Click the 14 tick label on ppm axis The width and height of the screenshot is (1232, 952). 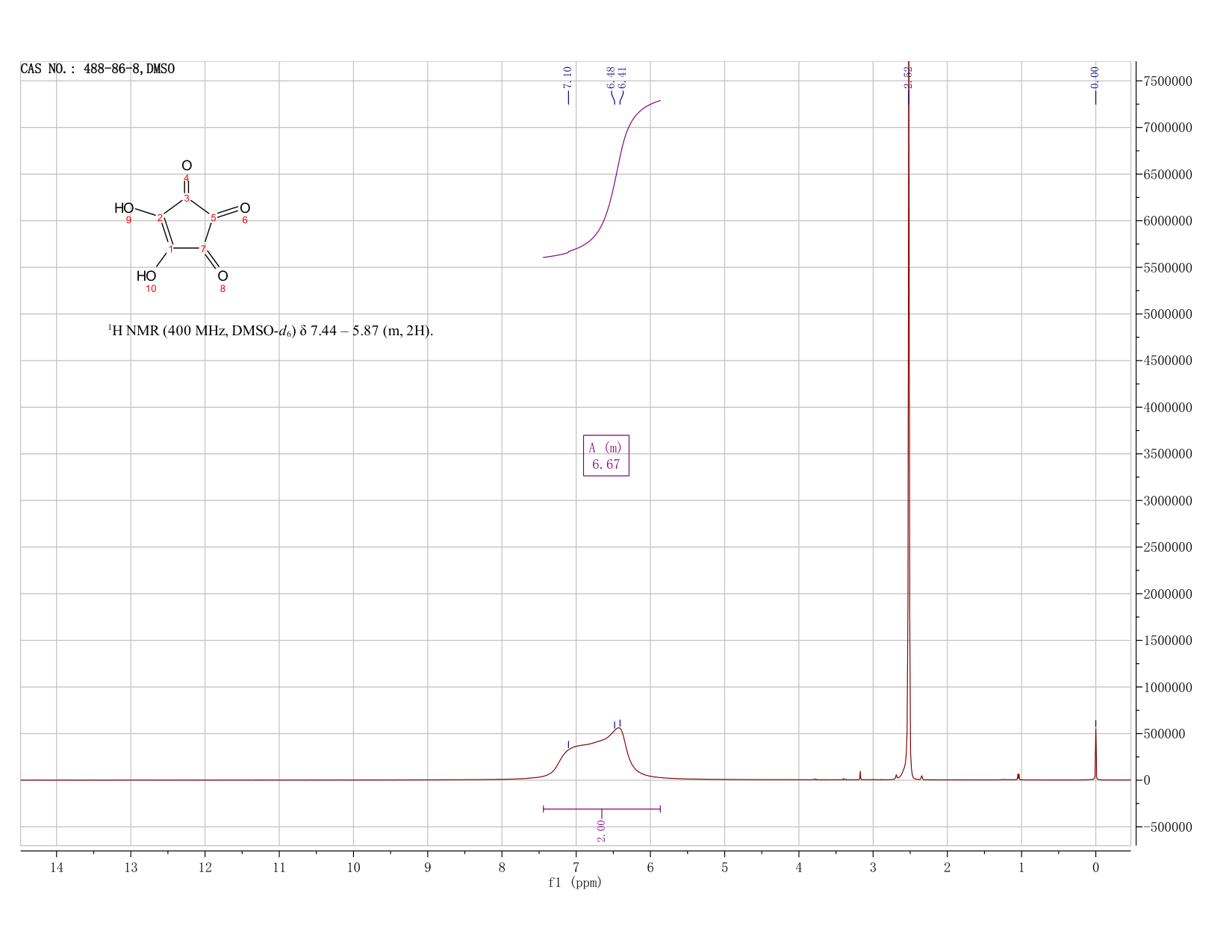(57, 867)
